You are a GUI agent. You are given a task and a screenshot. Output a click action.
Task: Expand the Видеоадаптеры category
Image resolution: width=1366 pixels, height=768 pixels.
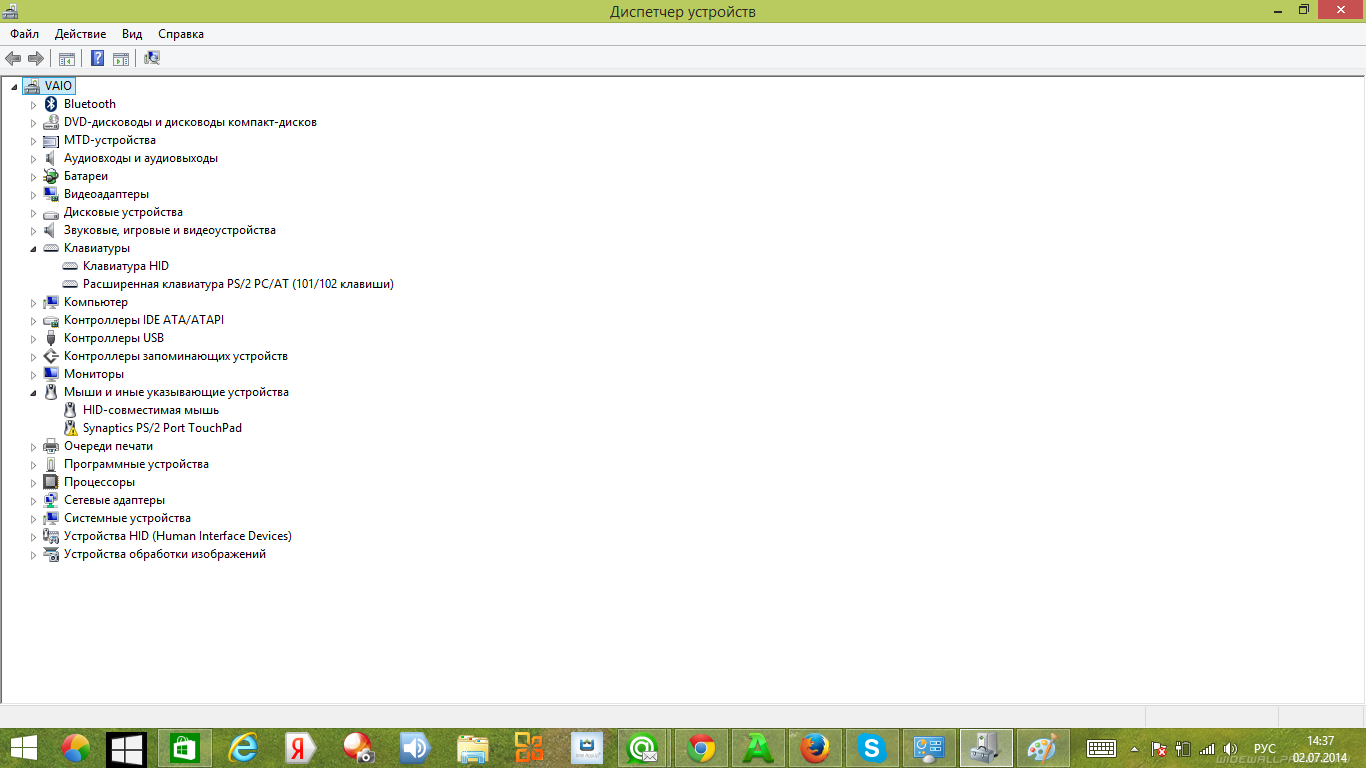tap(33, 195)
